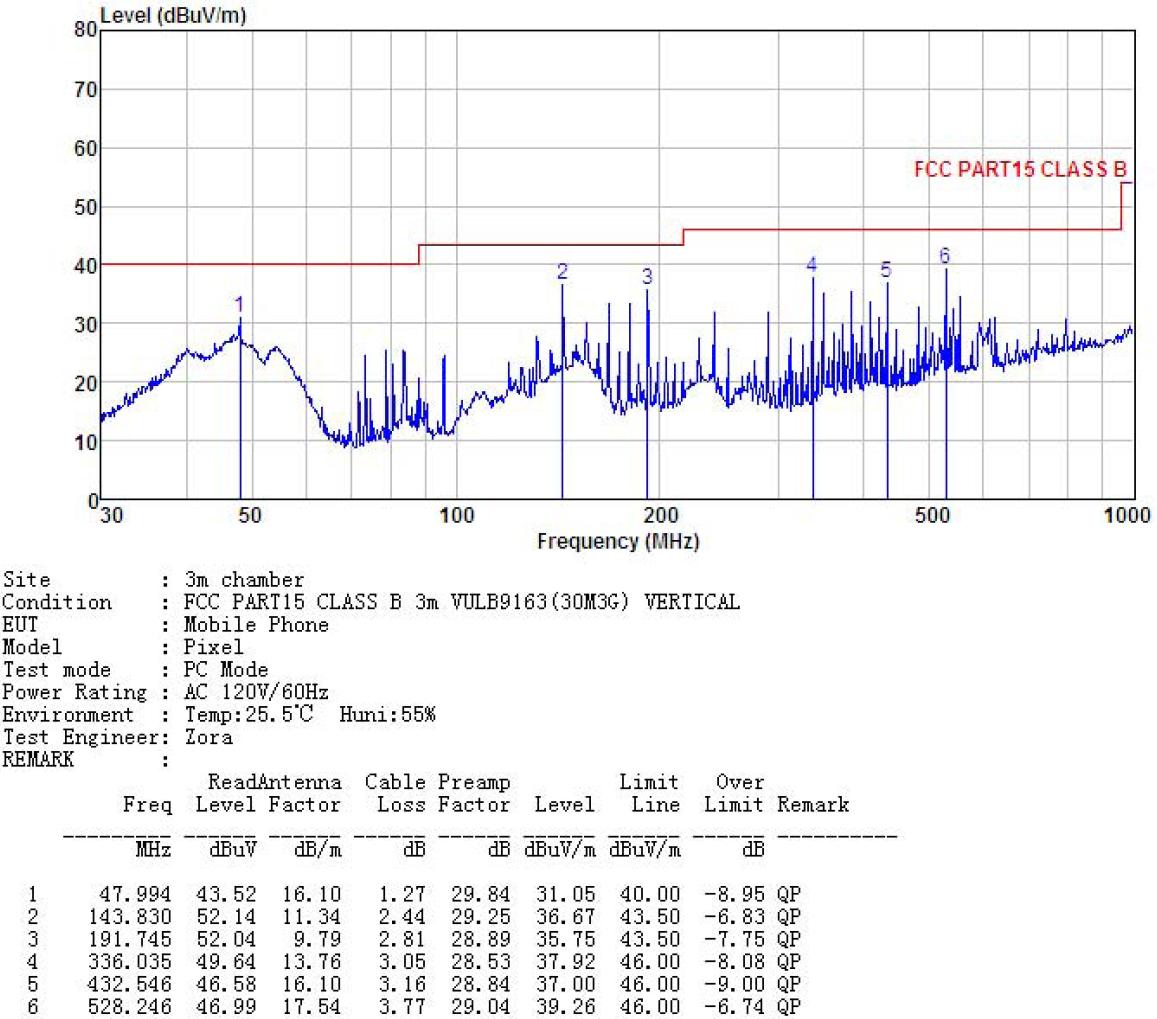Click the over limit value -6.83

click(733, 916)
